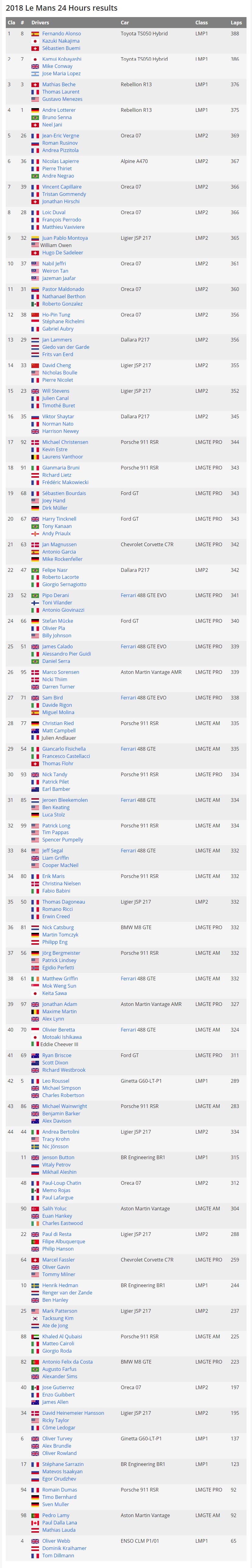Open the Ferrari link in Pipo Derani's row
The image size is (252, 1568).
point(128,595)
